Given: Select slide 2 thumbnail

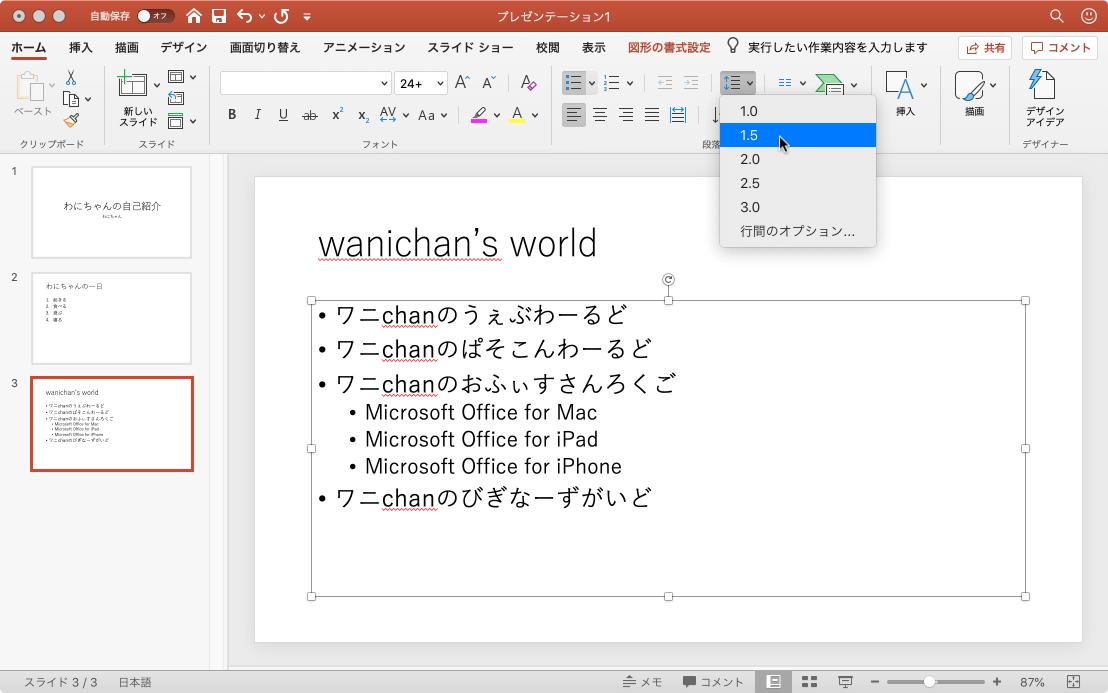Looking at the screenshot, I should pos(111,317).
